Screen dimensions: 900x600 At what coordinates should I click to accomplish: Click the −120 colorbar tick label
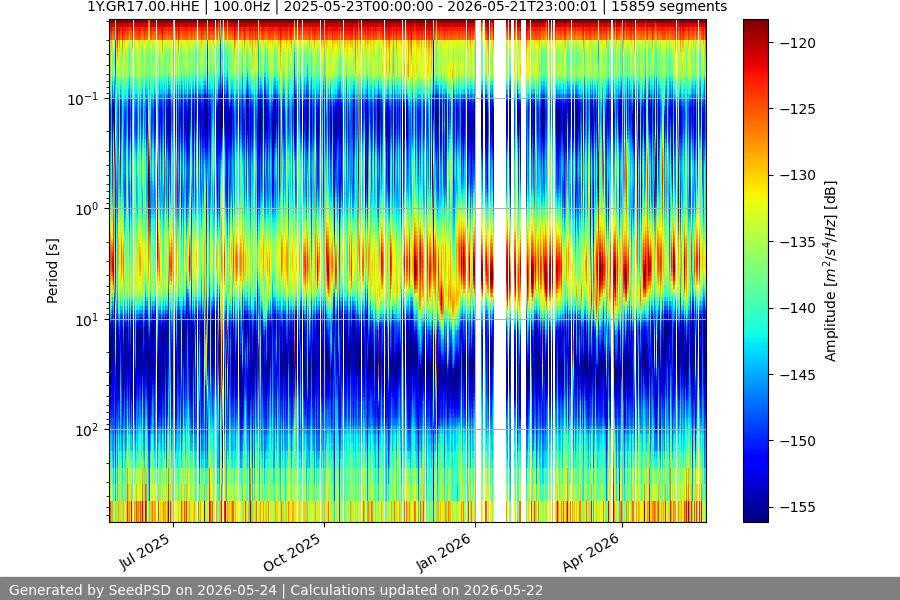click(x=798, y=43)
